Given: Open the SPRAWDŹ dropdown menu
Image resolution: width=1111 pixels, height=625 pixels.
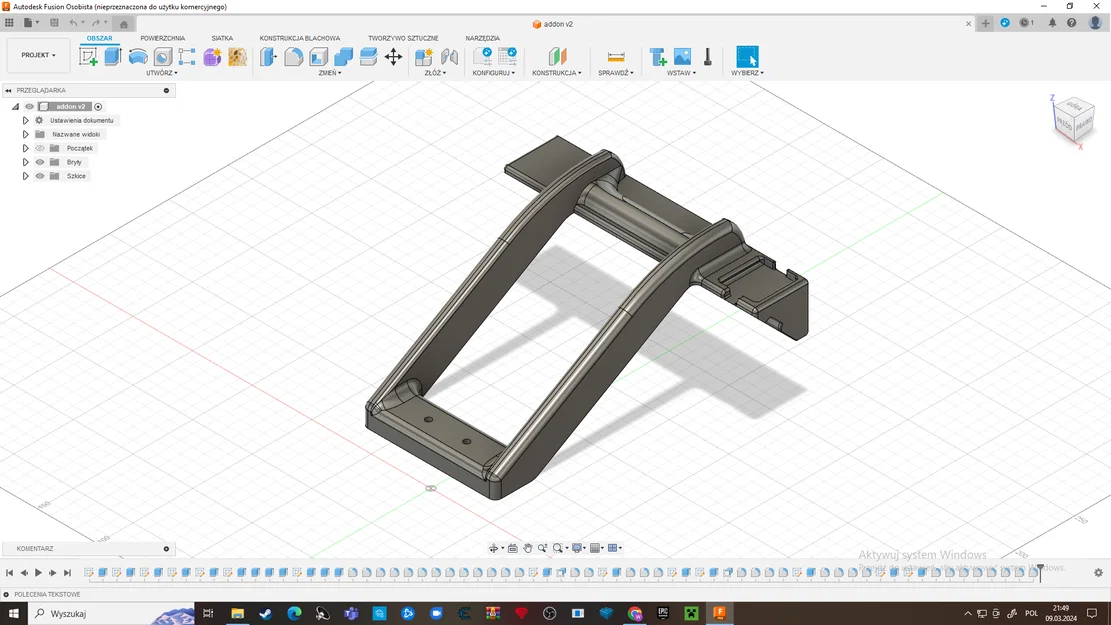Looking at the screenshot, I should tap(616, 73).
